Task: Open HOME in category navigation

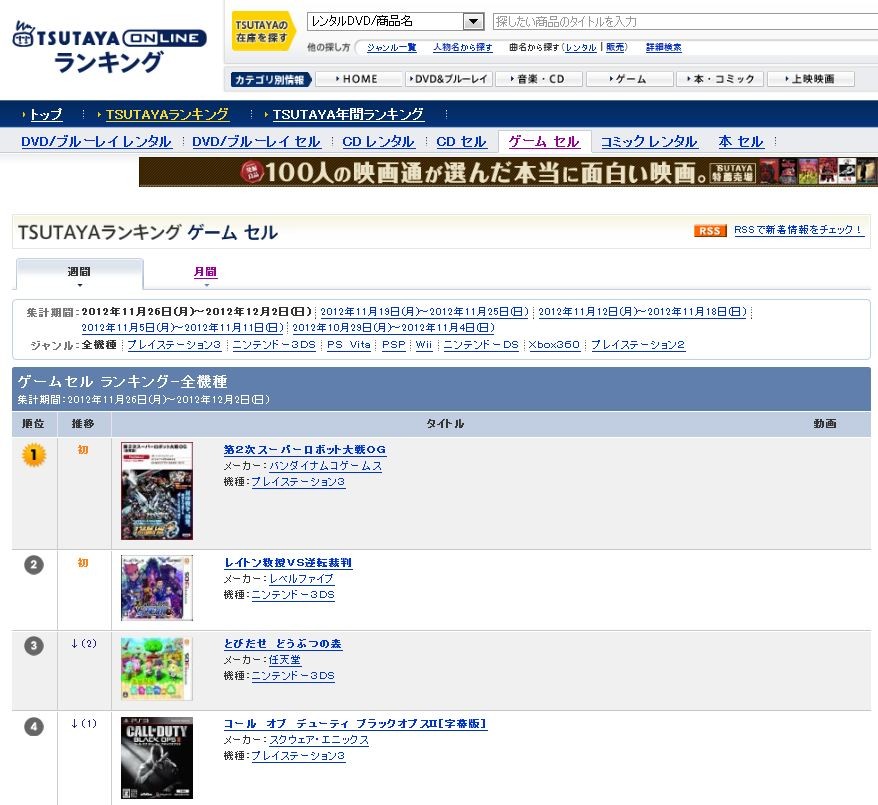Action: click(359, 79)
